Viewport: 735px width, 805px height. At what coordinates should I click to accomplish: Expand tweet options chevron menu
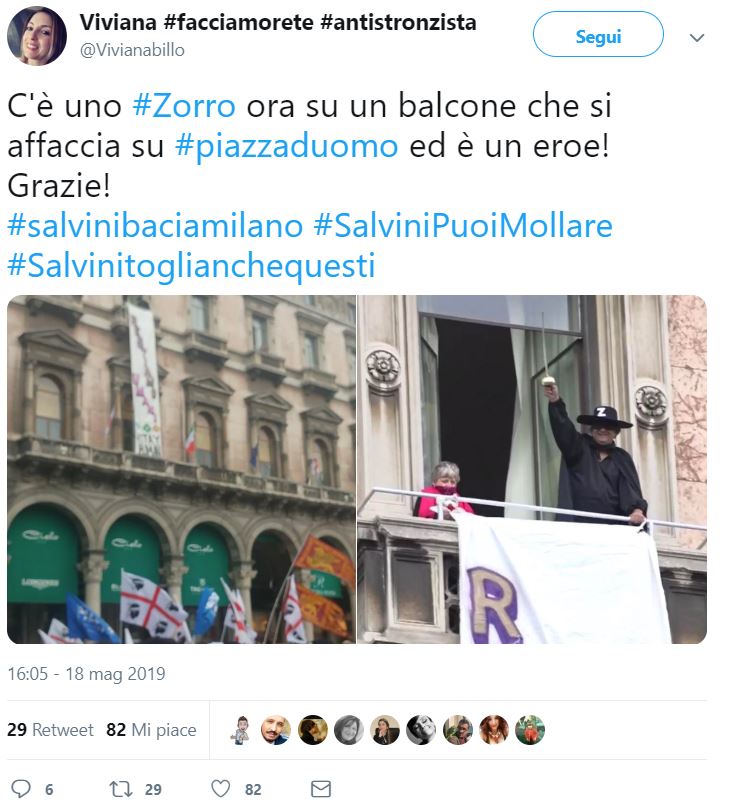pos(697,38)
